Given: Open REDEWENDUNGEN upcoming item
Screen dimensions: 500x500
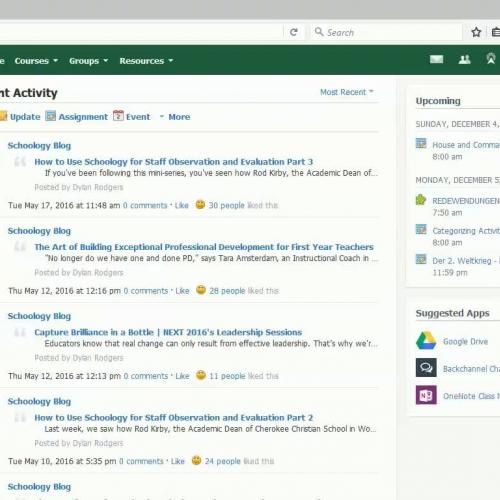Looking at the screenshot, I should pyautogui.click(x=466, y=201).
